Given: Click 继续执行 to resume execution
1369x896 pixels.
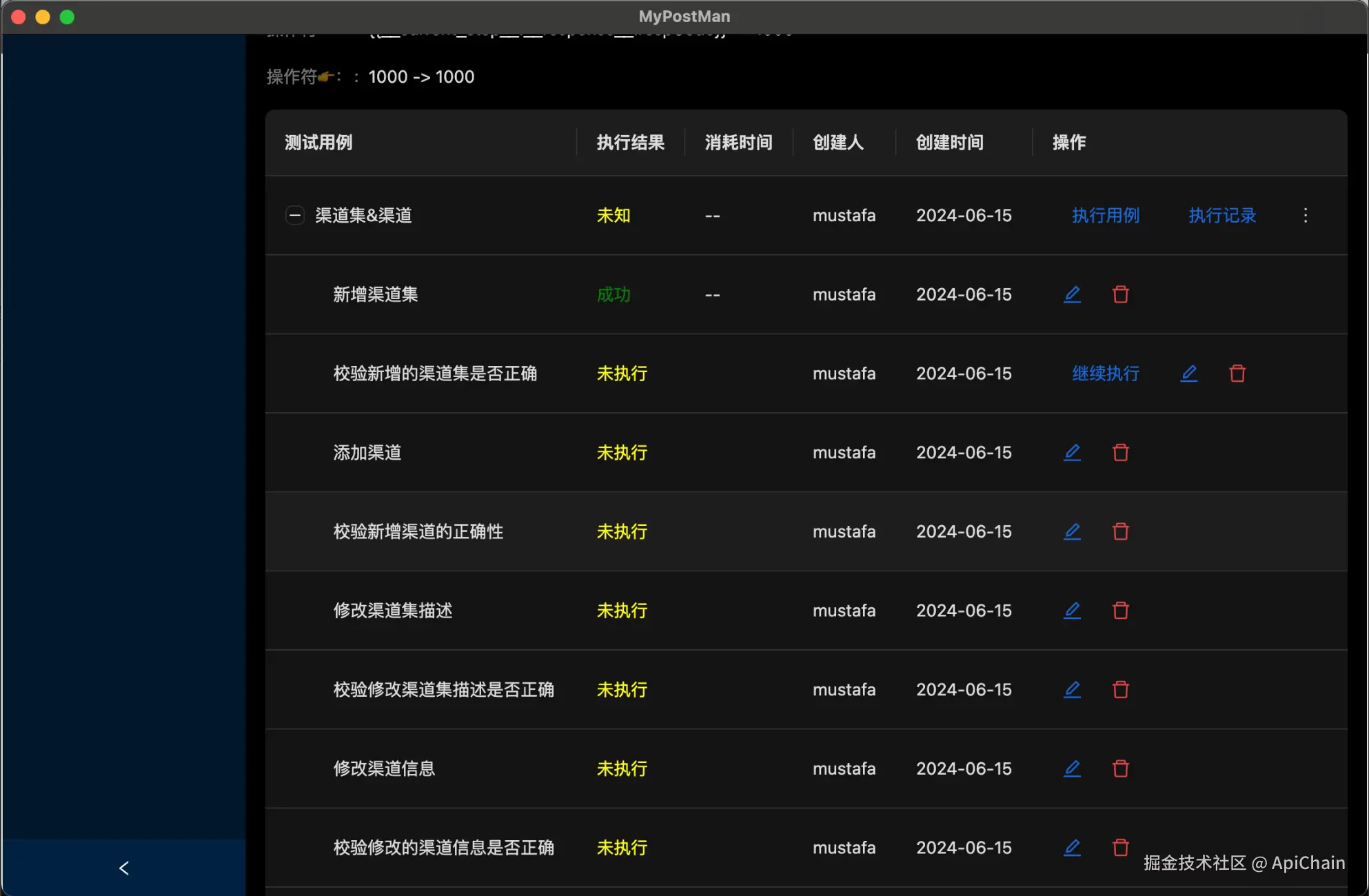Looking at the screenshot, I should tap(1105, 374).
